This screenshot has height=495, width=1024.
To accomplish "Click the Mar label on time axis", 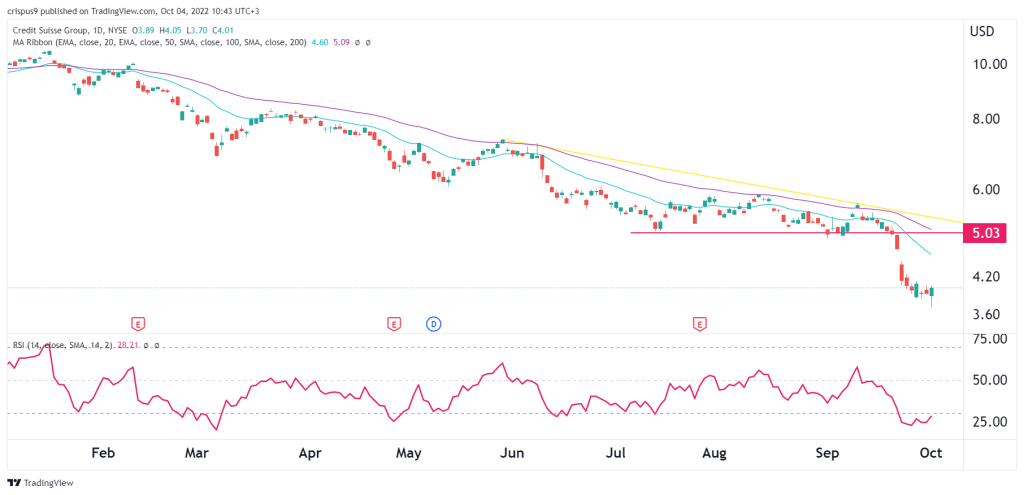I will click(197, 453).
